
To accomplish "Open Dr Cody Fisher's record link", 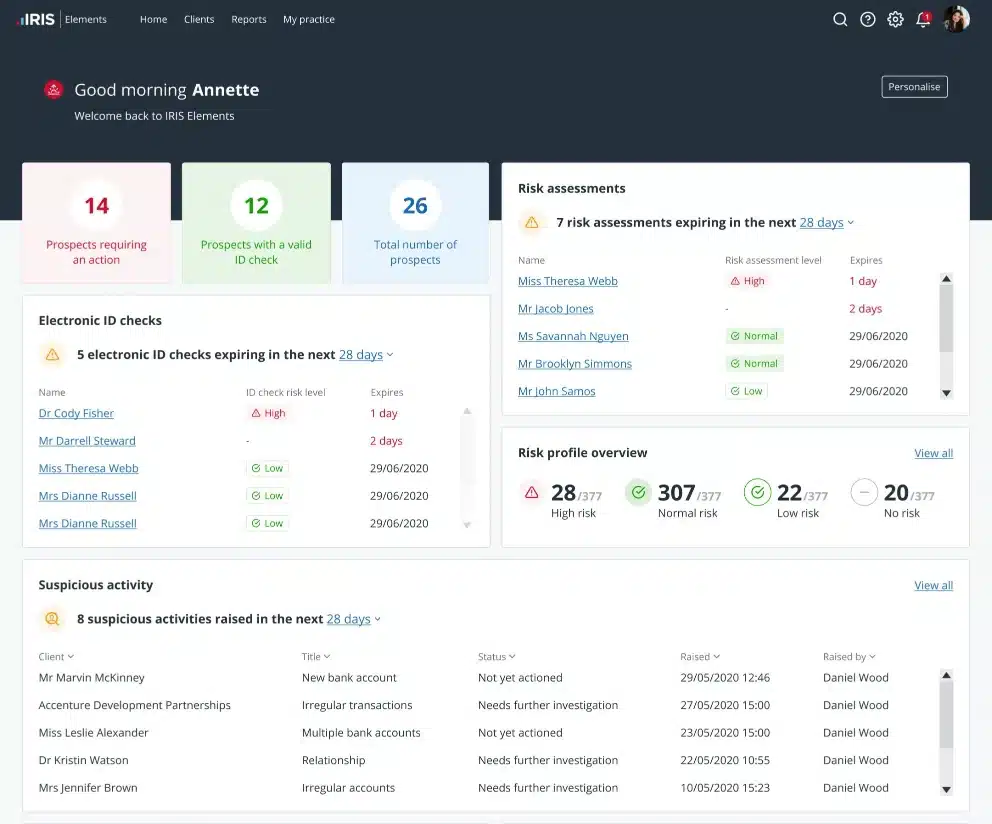I will [76, 412].
